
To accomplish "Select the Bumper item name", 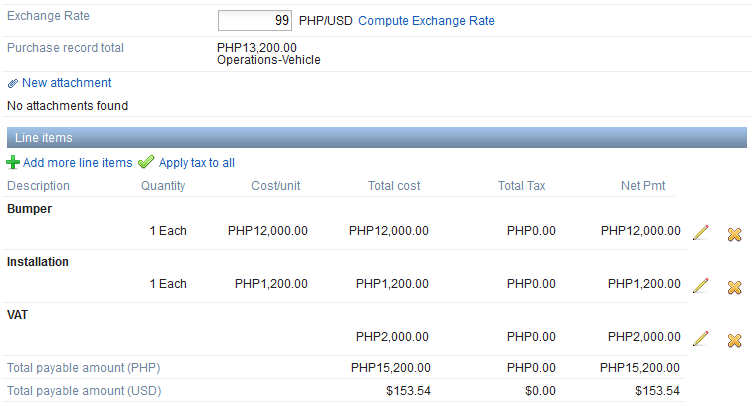I will (30, 209).
